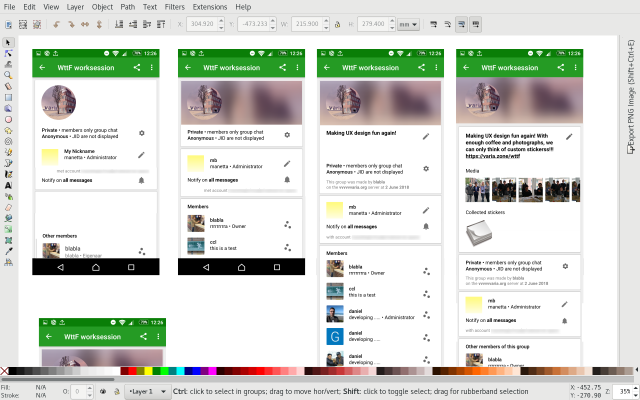Select the Spiral tool
The image size is (640, 400).
pos(8,141)
